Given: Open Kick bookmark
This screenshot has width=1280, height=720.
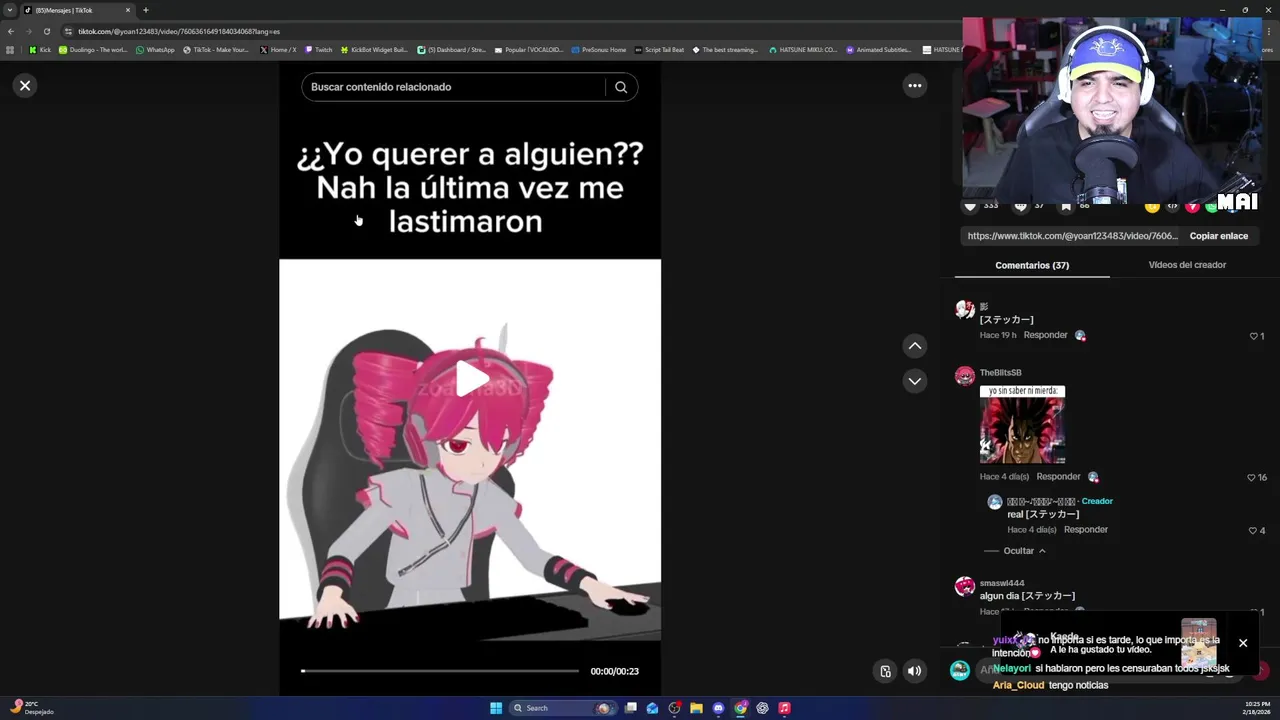Looking at the screenshot, I should 39,49.
